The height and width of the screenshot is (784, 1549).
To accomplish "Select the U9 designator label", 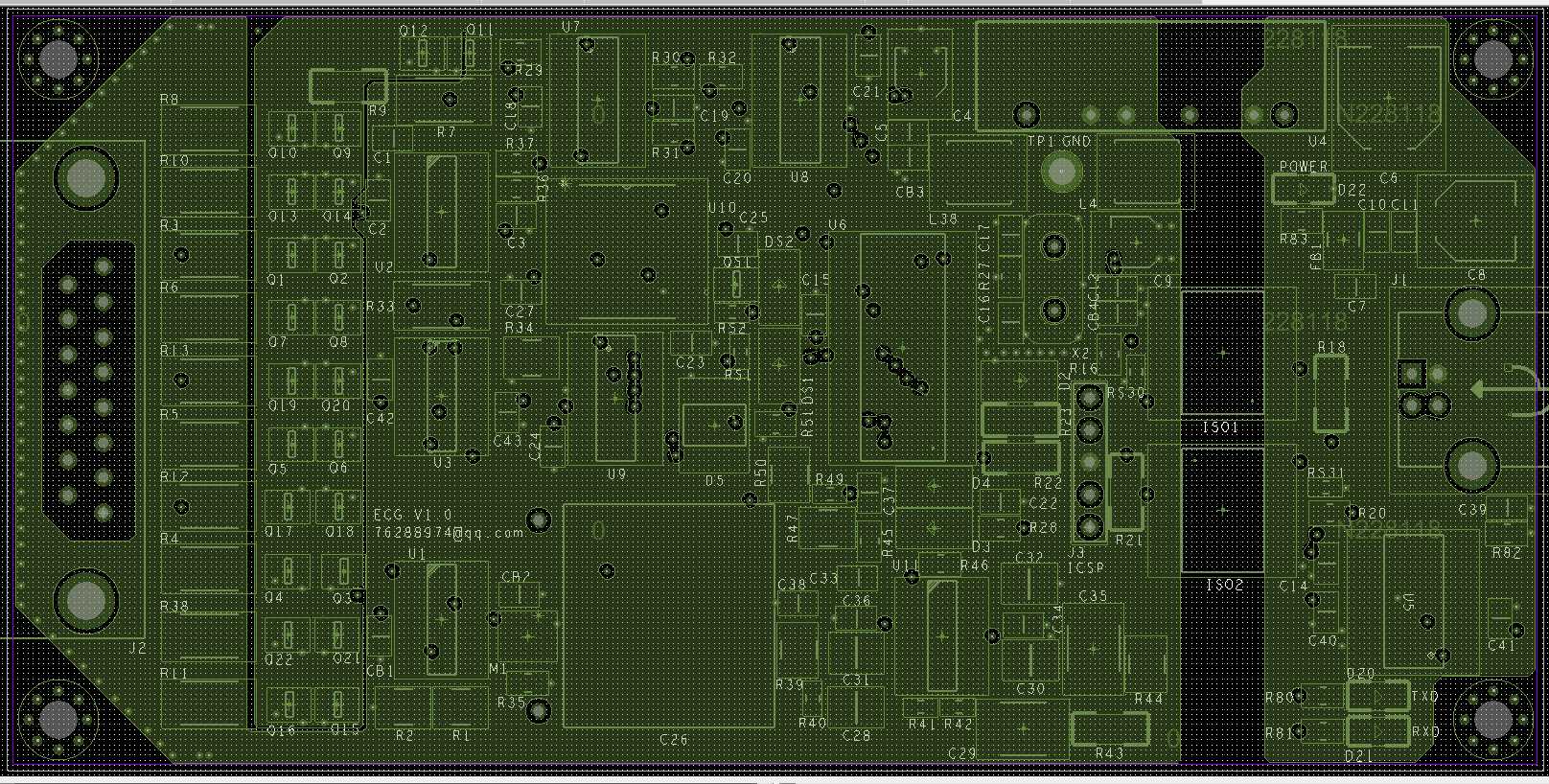I will point(616,474).
